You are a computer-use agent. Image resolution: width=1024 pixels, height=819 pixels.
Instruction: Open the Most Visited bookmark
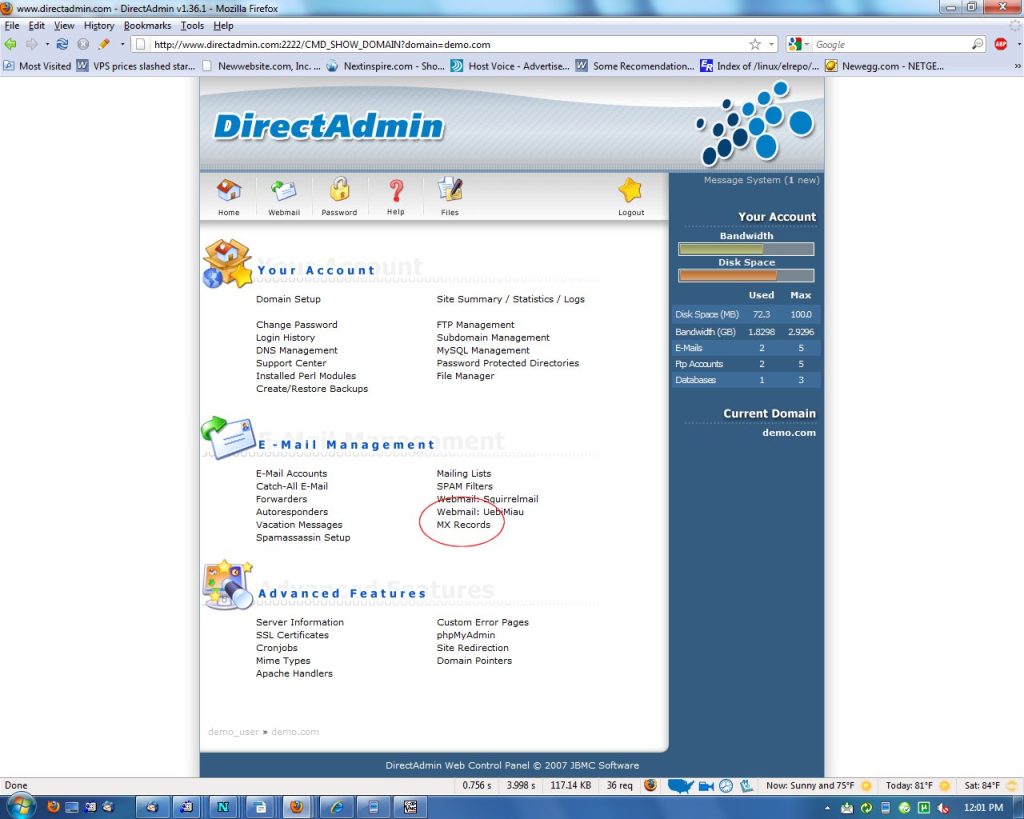coord(37,66)
